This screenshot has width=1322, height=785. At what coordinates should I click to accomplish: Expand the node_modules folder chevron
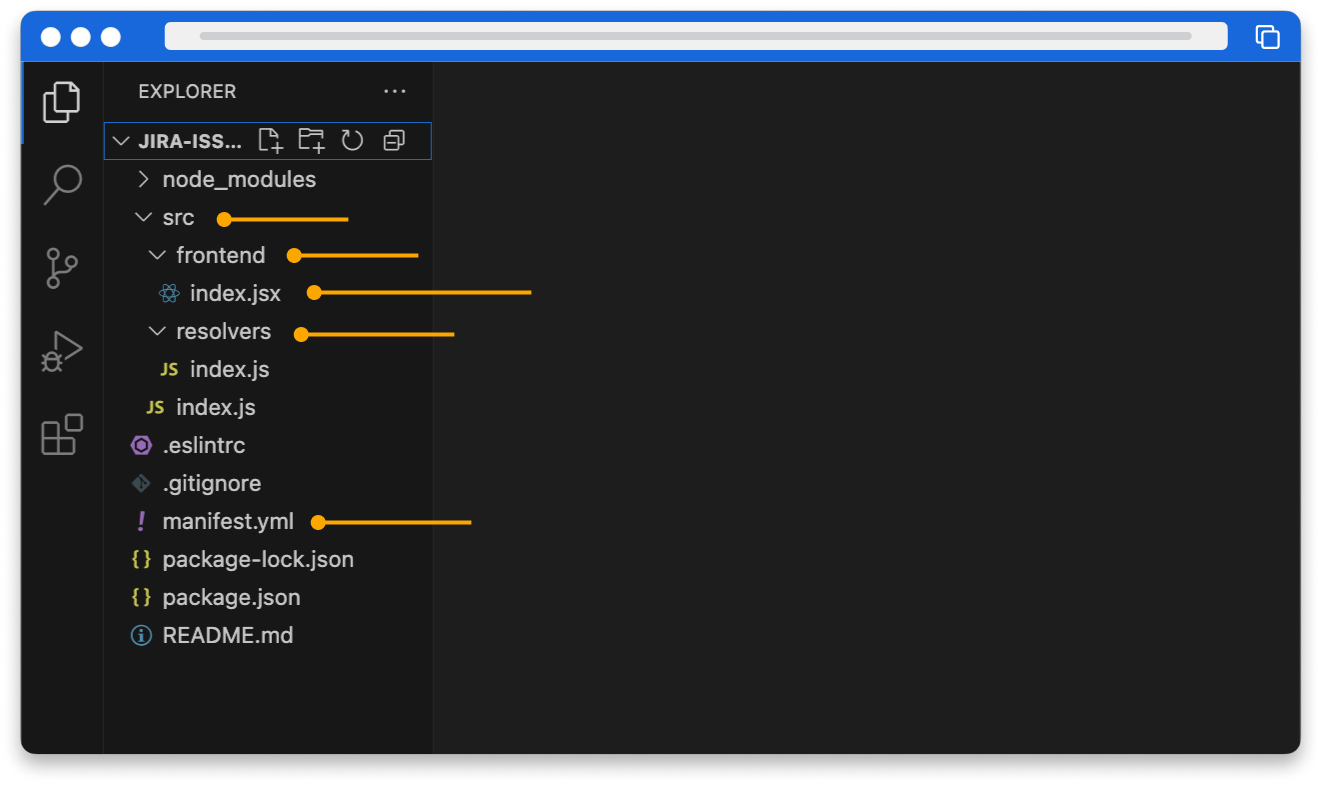[x=143, y=180]
